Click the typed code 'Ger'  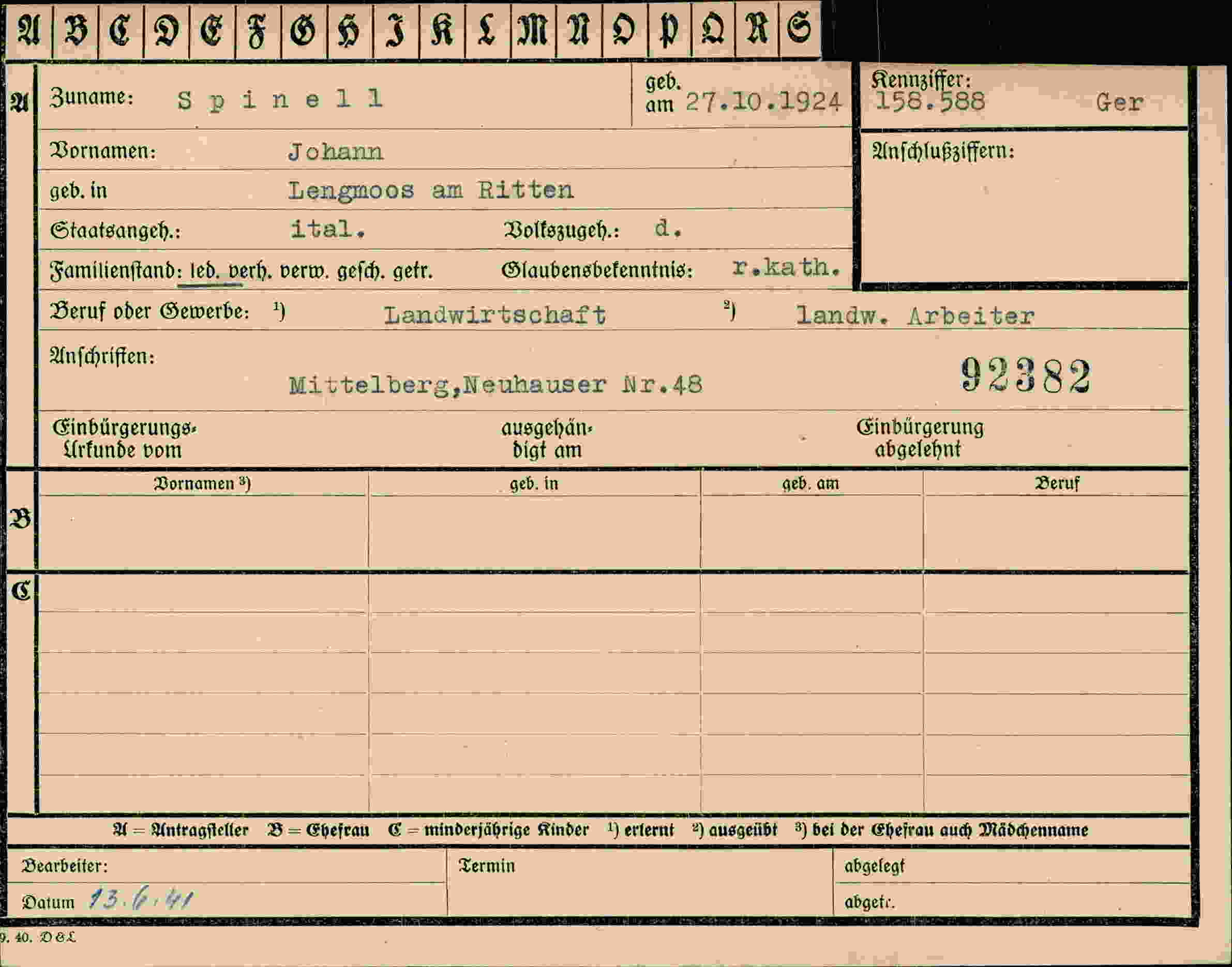(x=1120, y=102)
